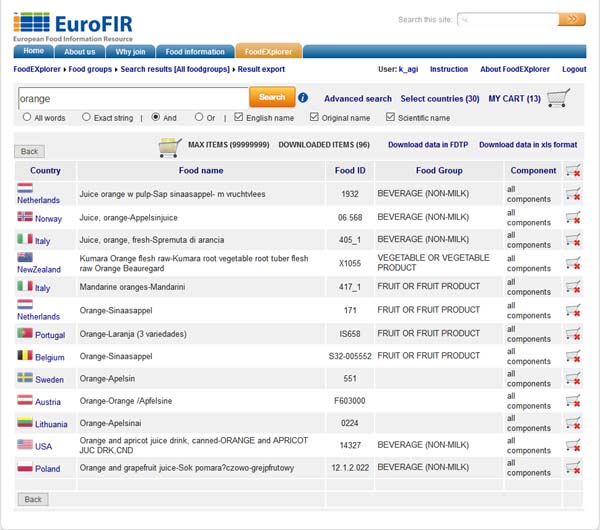This screenshot has height=530, width=600.
Task: Click the EuroFIR logo
Action: pyautogui.click(x=73, y=27)
